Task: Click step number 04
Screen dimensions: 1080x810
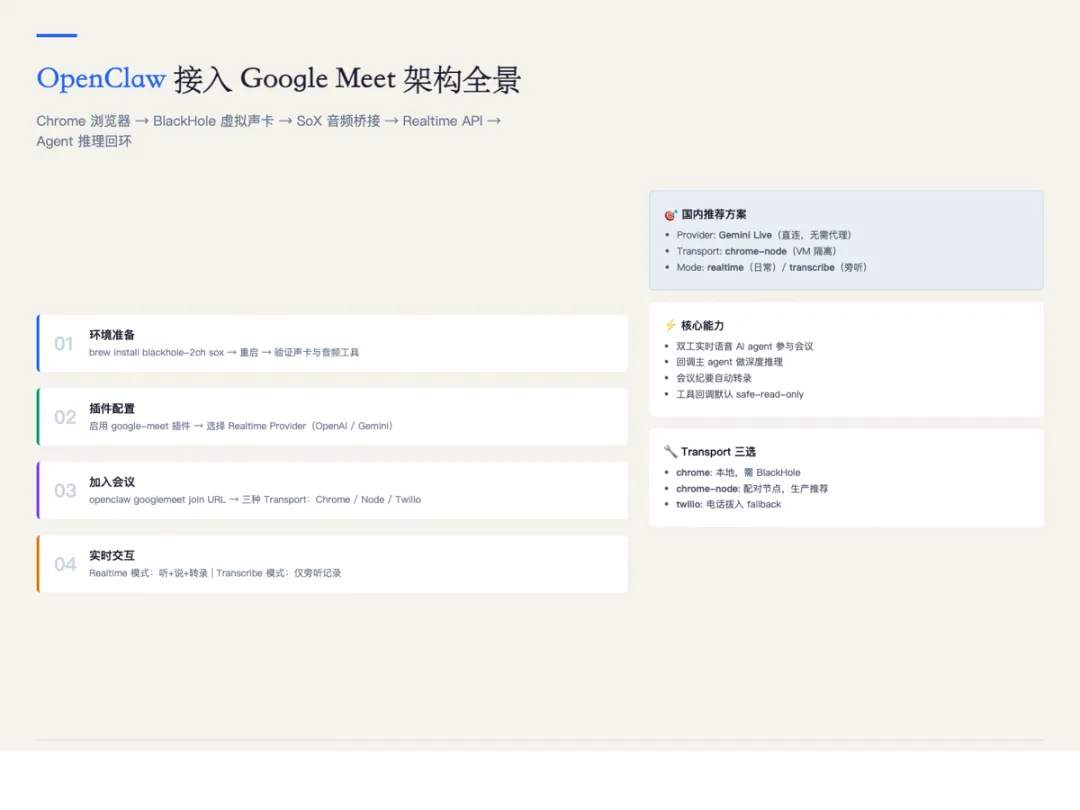Action: [65, 565]
